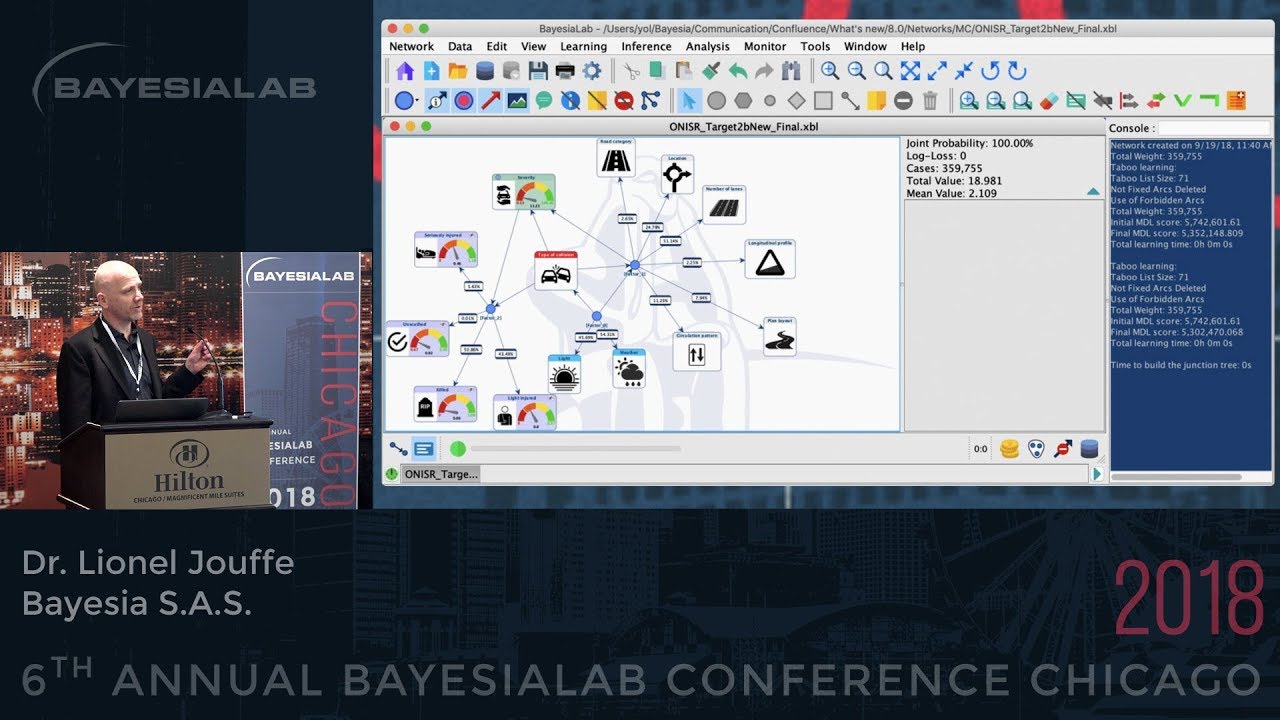Image resolution: width=1280 pixels, height=720 pixels.
Task: Click the gray trash delete icon
Action: 930,100
